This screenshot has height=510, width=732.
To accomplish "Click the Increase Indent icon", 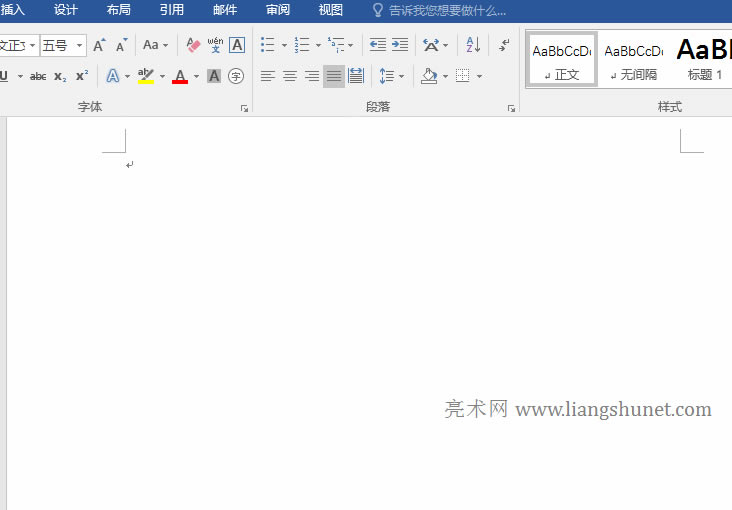I will point(400,45).
